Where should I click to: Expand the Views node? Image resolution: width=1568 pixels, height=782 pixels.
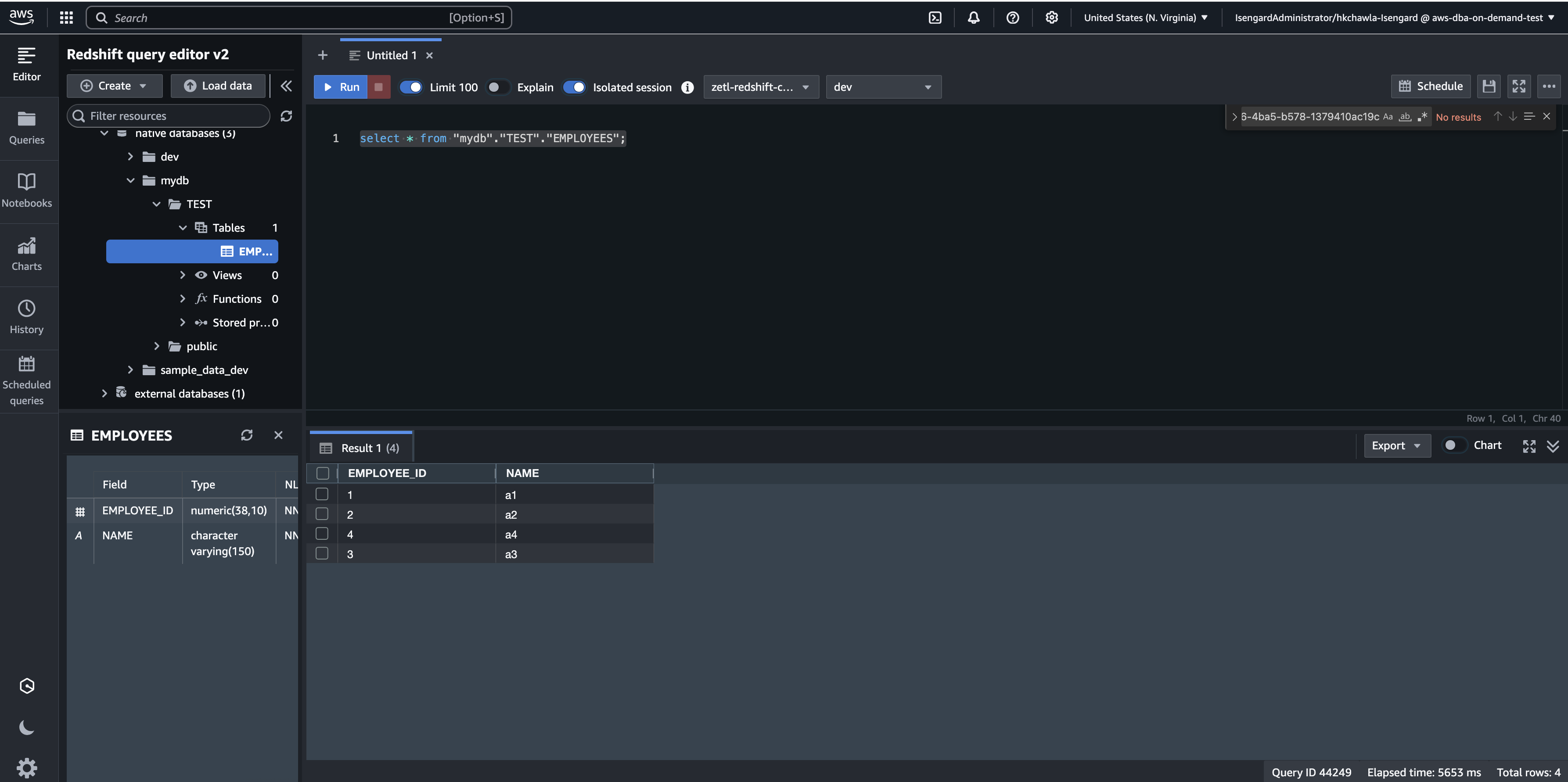point(182,275)
